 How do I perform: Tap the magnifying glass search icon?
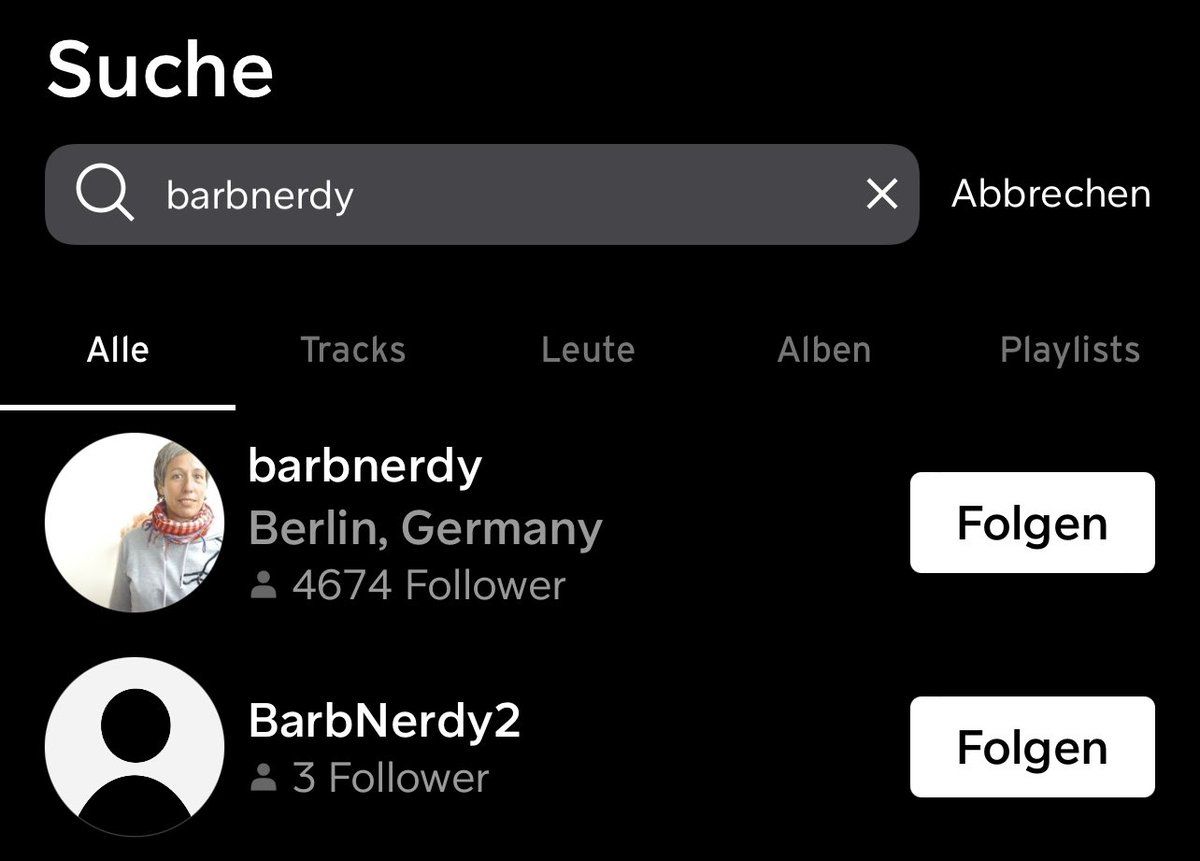pos(104,194)
